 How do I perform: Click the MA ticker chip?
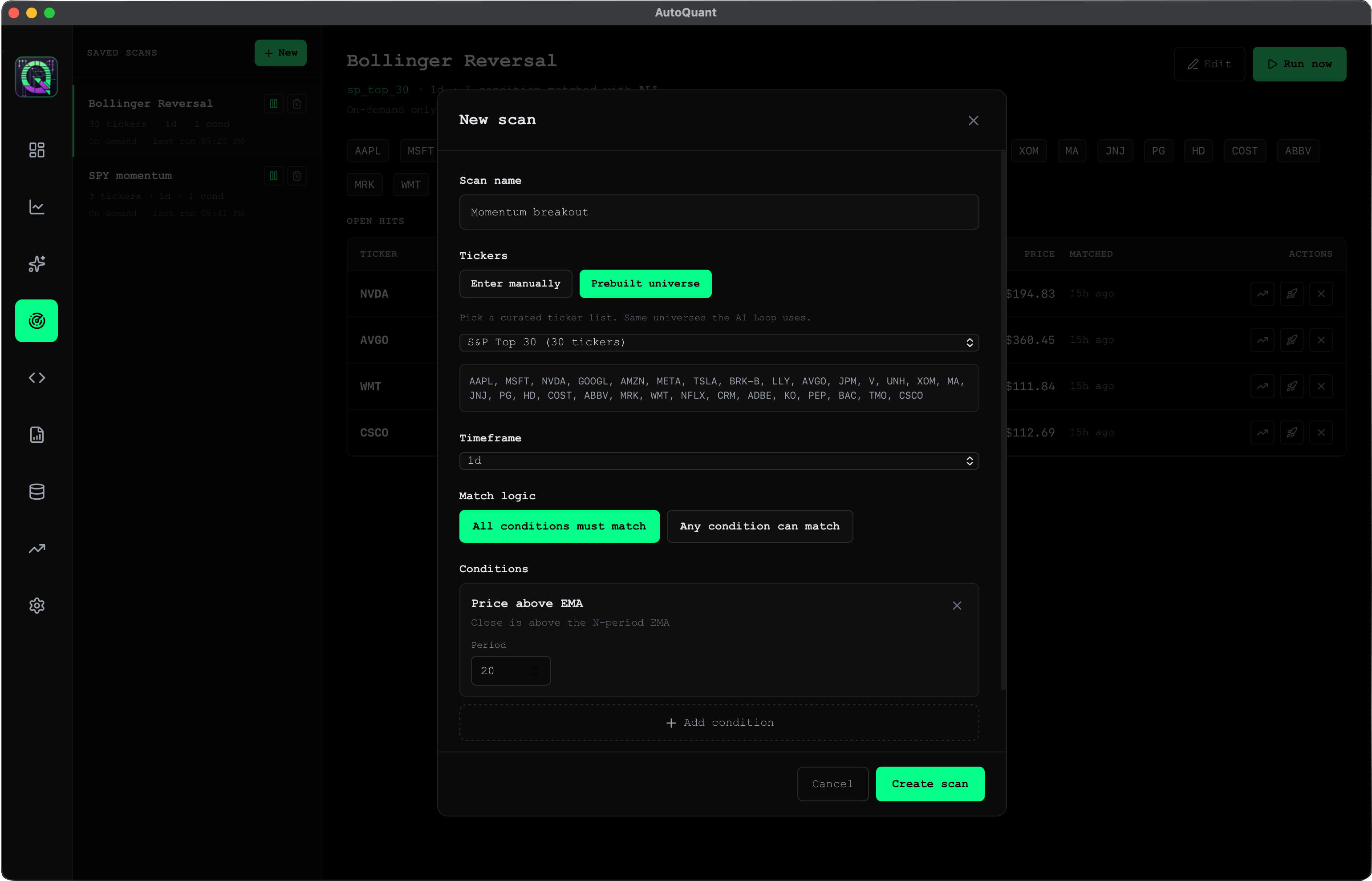point(1072,151)
